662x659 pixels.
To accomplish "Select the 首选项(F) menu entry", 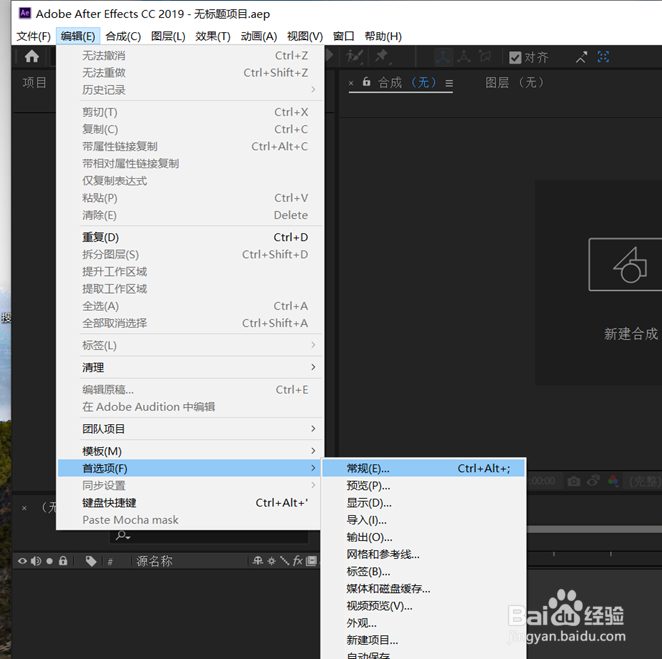I will (x=190, y=468).
